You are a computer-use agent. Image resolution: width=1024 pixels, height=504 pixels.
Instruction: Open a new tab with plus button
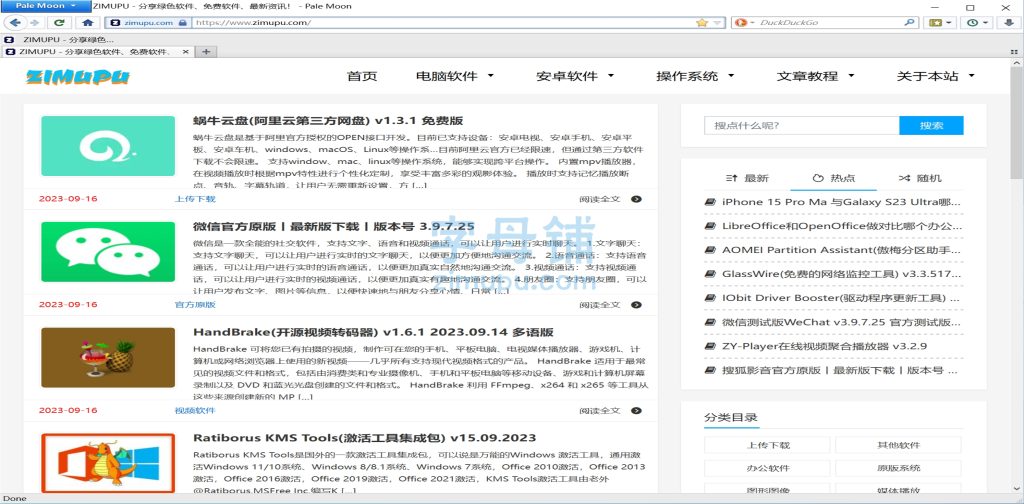pos(205,52)
